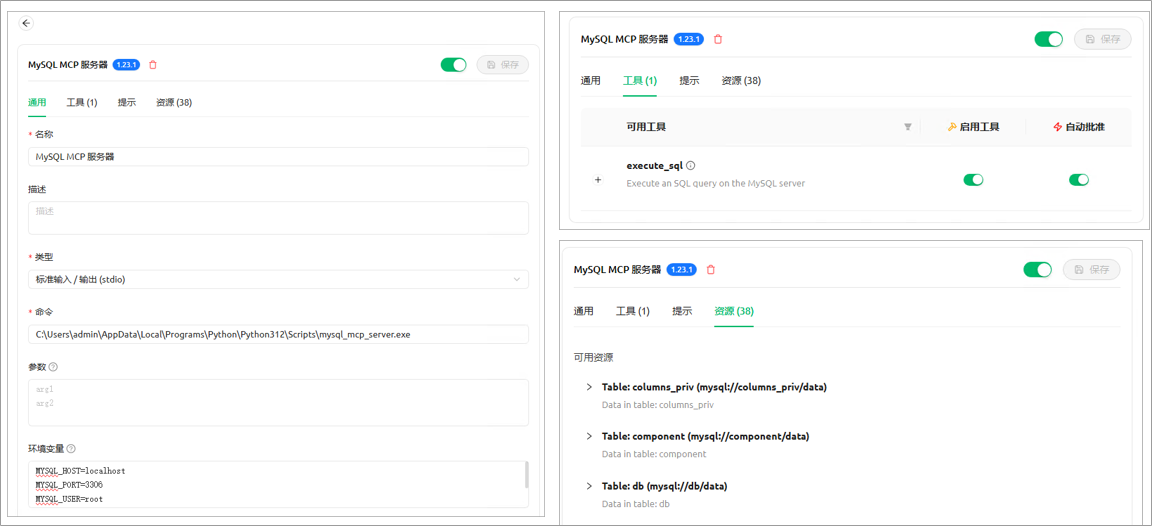The height and width of the screenshot is (526, 1152).
Task: Go back using the left arrow icon
Action: click(26, 24)
